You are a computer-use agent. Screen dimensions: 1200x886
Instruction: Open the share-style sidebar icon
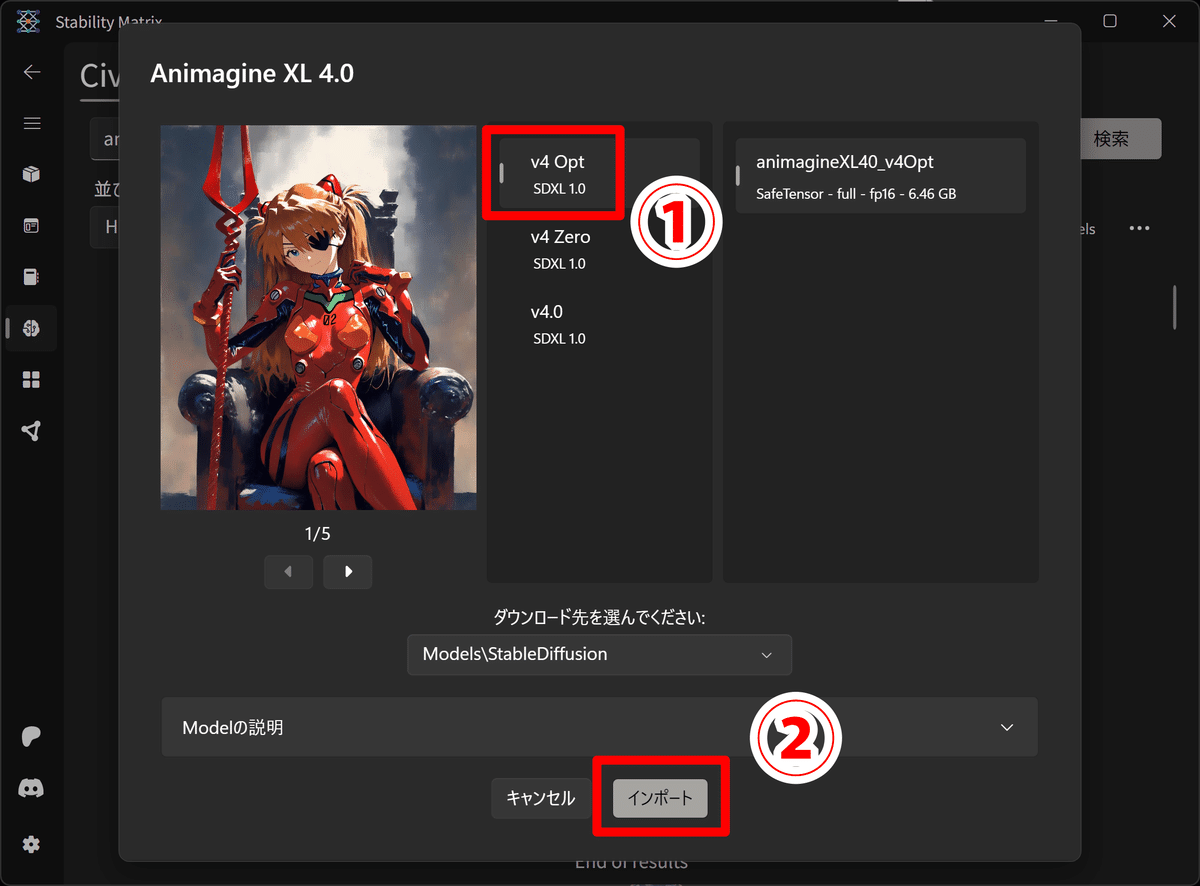point(32,430)
